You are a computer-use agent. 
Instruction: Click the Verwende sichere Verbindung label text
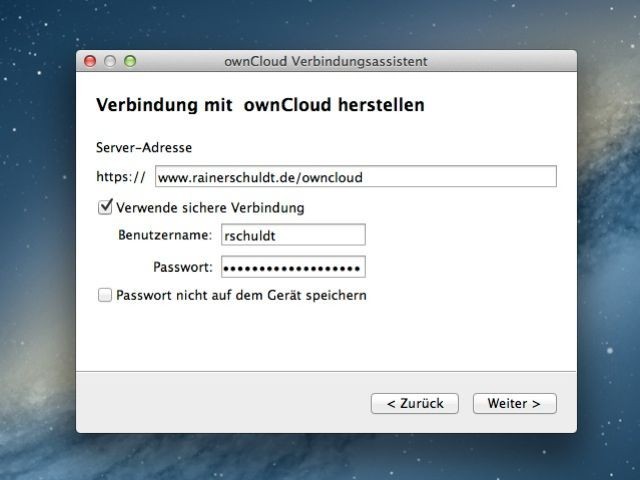(210, 208)
